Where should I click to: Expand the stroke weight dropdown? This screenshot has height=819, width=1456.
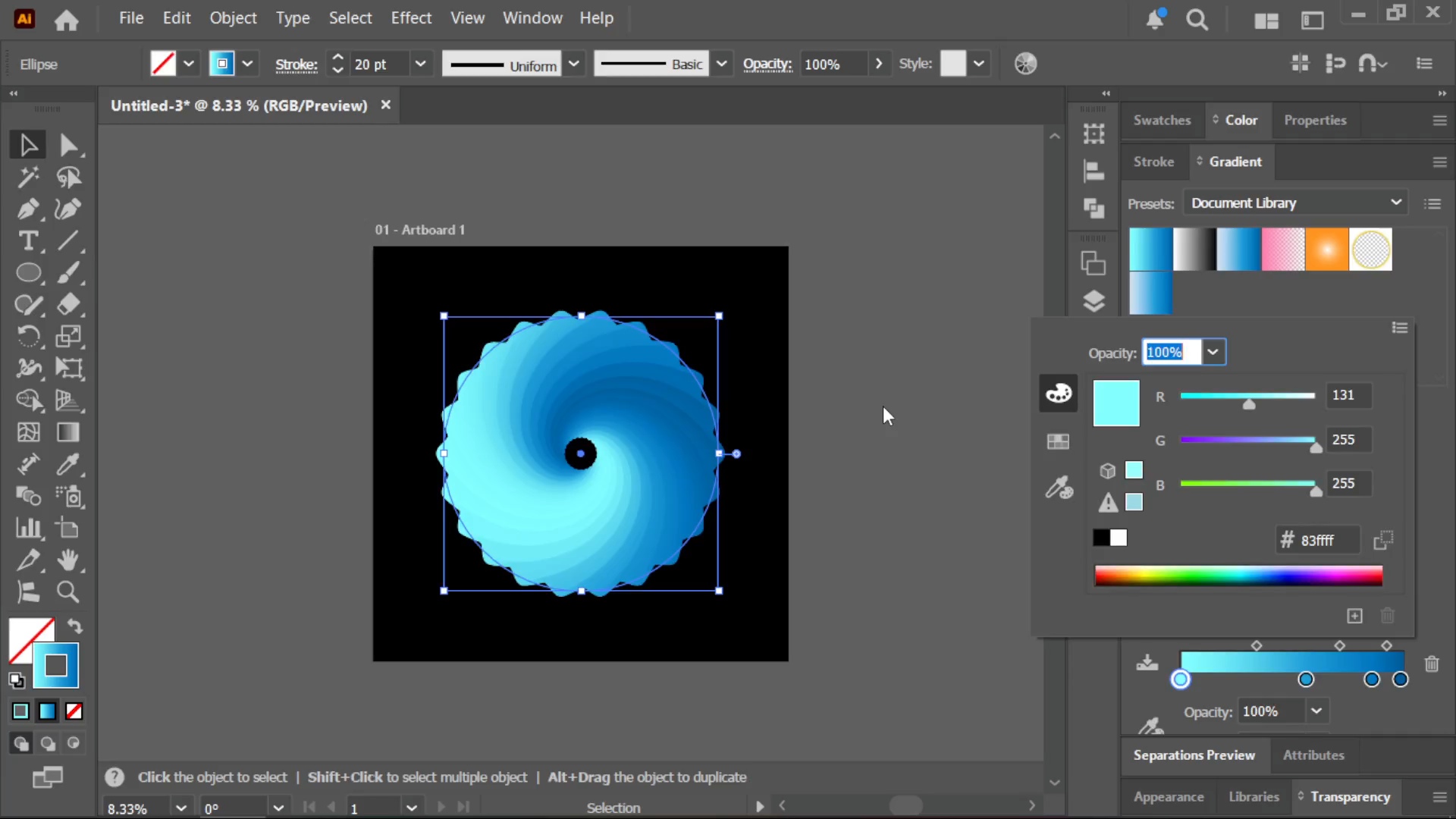[x=420, y=64]
